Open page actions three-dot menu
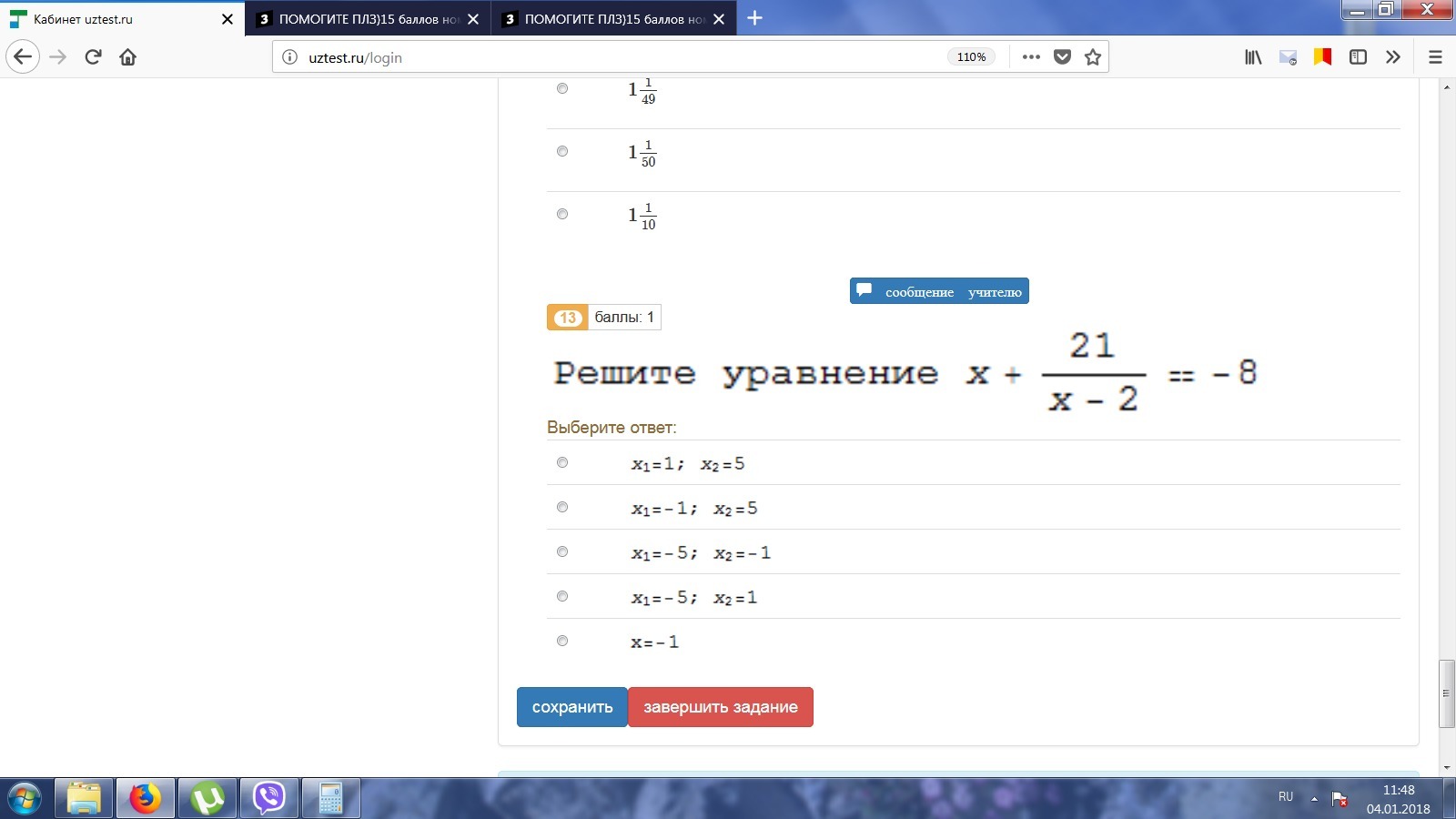The image size is (1456, 819). pyautogui.click(x=1031, y=57)
